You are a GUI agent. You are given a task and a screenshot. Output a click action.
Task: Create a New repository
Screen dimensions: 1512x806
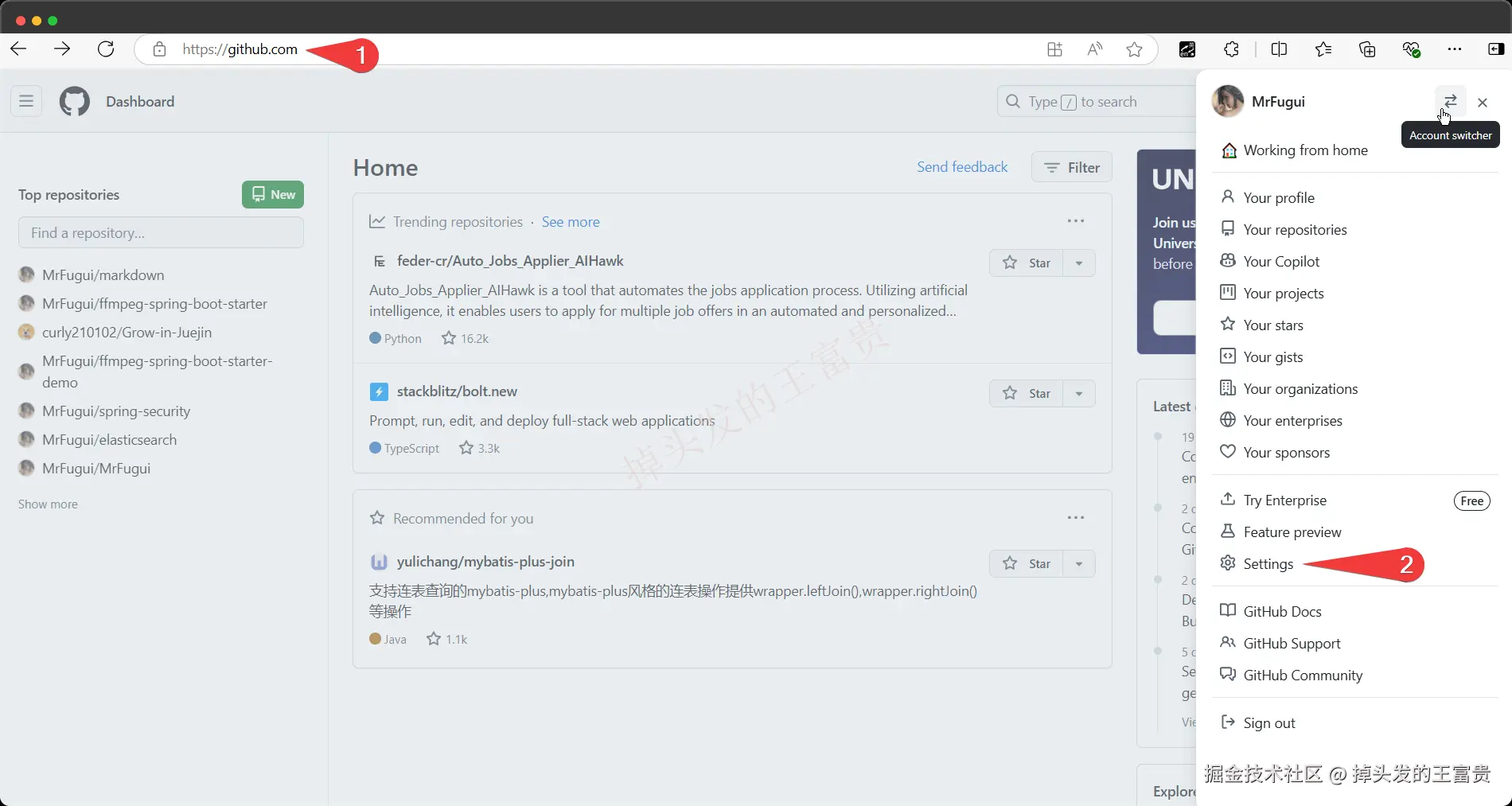click(x=273, y=194)
